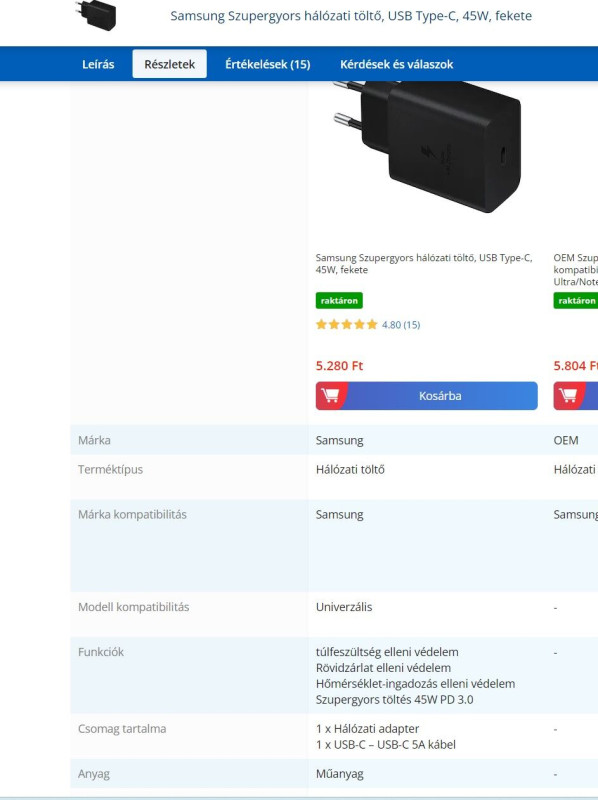Viewport: 598px width, 800px height.
Task: Open Samsung Szupergyors hálózati töltő product link
Action: point(423,264)
